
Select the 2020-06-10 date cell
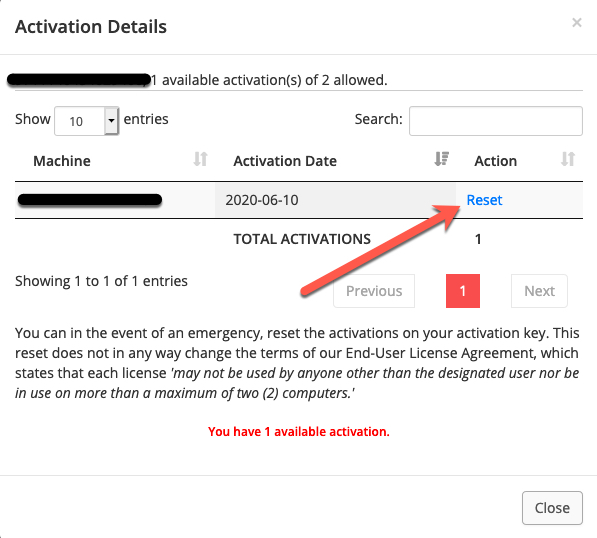tap(262, 200)
